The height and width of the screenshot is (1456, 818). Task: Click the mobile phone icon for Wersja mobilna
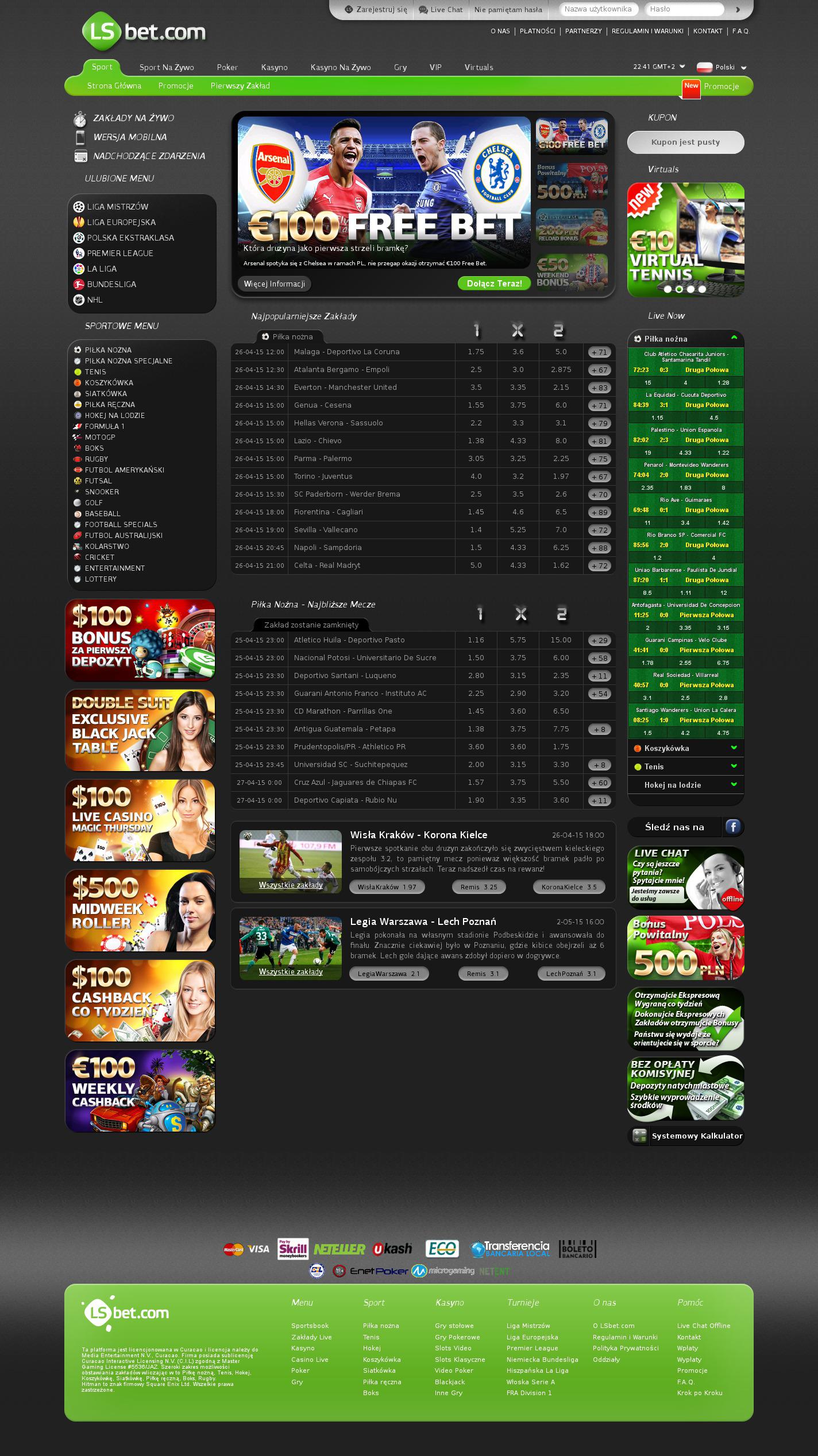80,137
